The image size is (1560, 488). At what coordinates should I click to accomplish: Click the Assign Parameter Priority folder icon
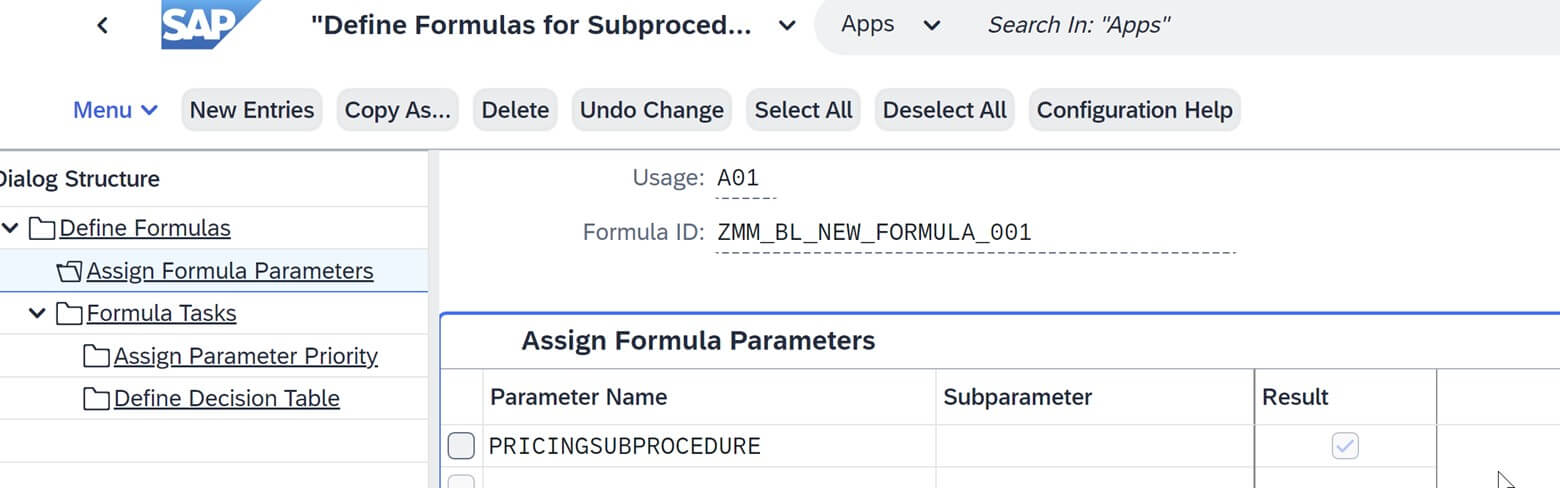pos(96,357)
